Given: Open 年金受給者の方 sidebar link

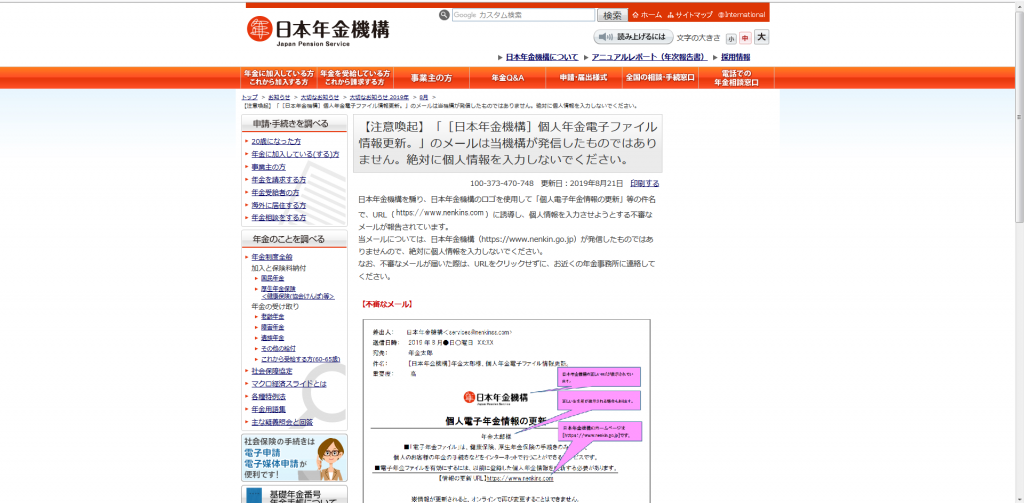Looking at the screenshot, I should pos(275,192).
